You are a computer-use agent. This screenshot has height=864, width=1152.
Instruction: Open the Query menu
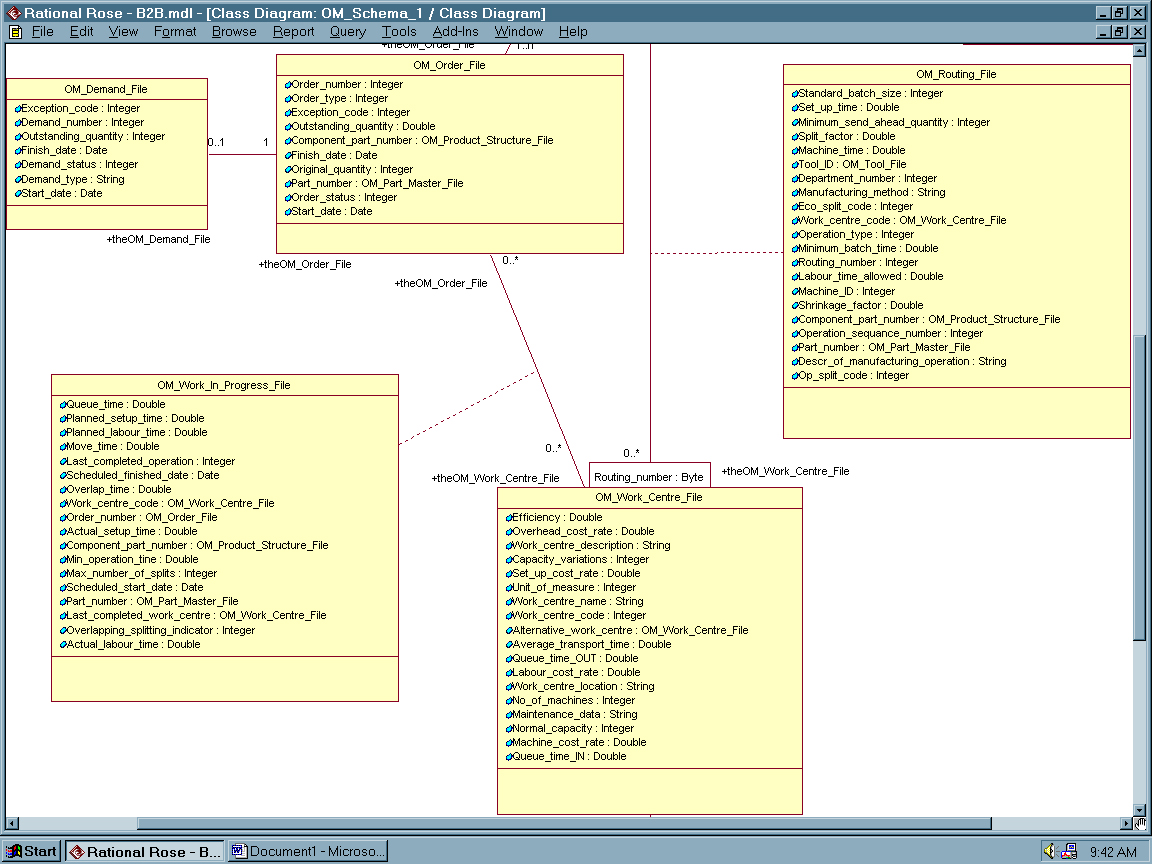348,32
